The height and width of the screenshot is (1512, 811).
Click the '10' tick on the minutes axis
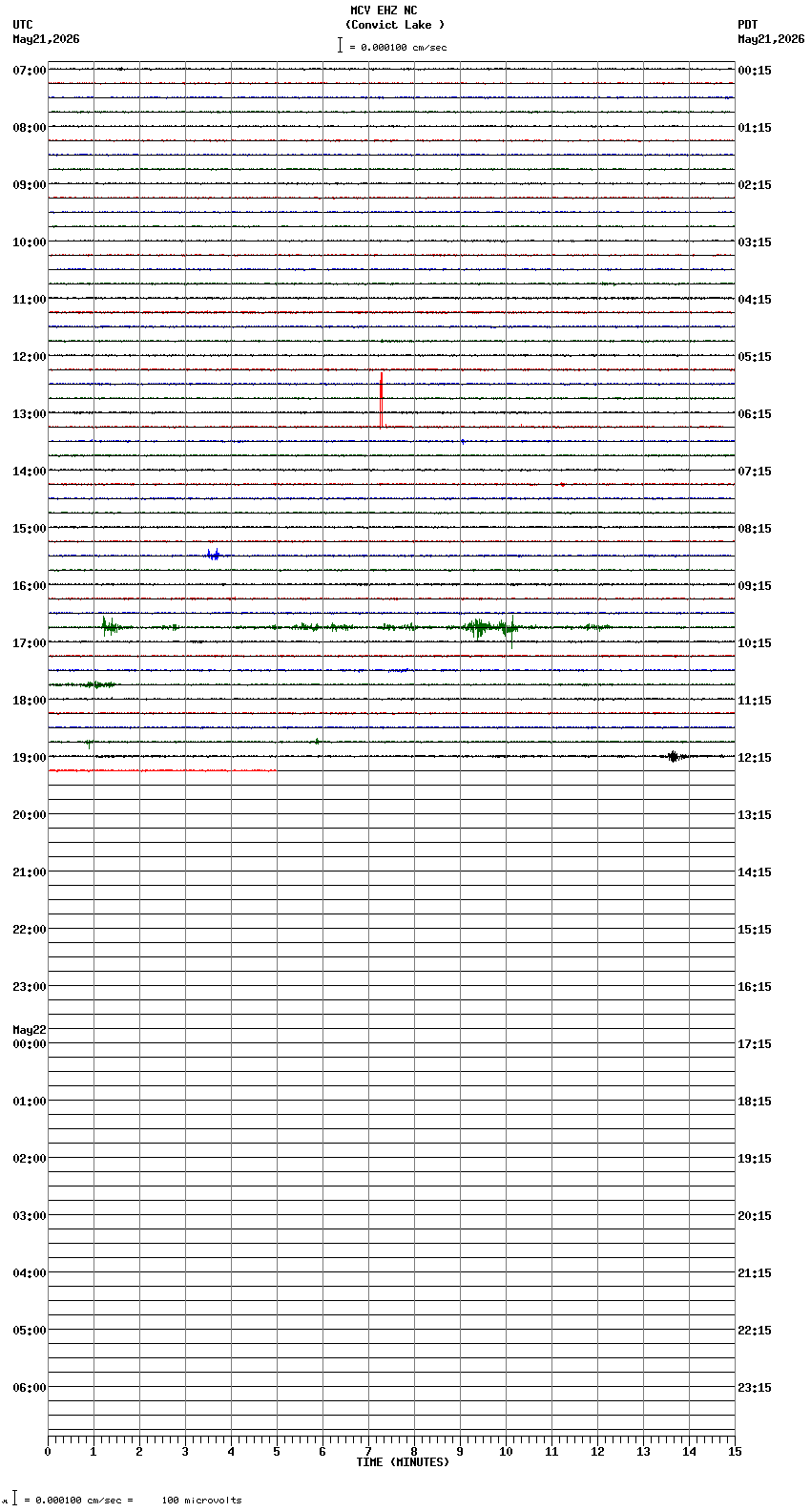[506, 1452]
